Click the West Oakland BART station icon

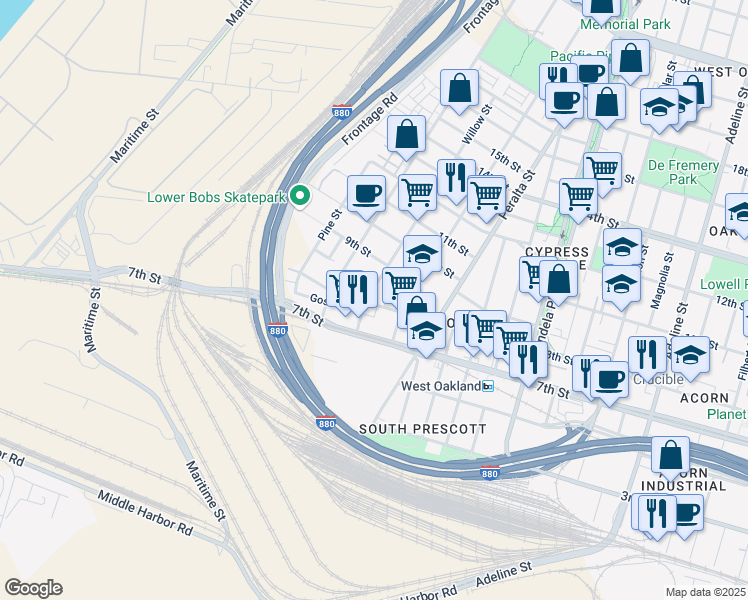click(x=488, y=386)
